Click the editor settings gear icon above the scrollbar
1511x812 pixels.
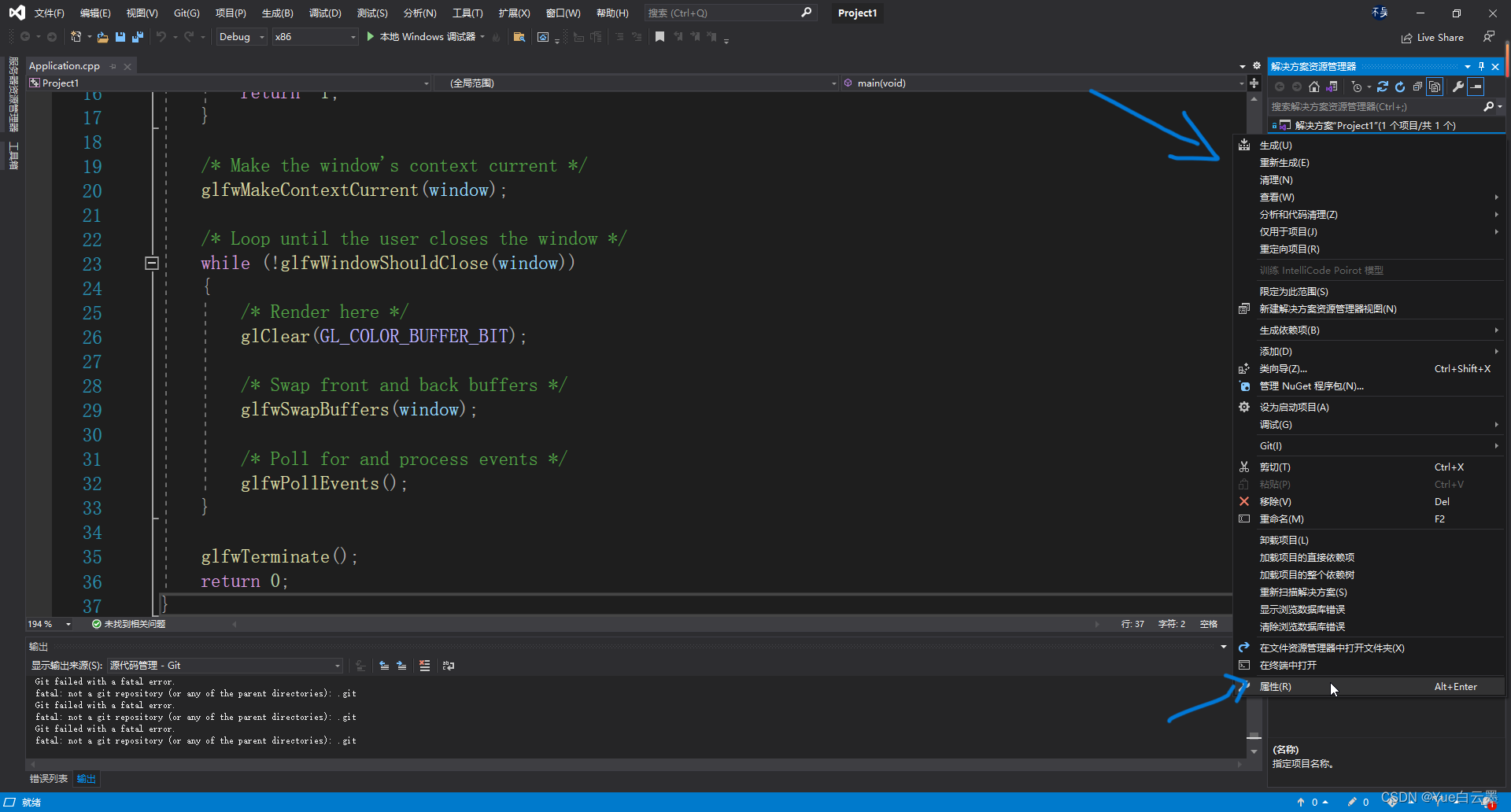click(x=1257, y=66)
